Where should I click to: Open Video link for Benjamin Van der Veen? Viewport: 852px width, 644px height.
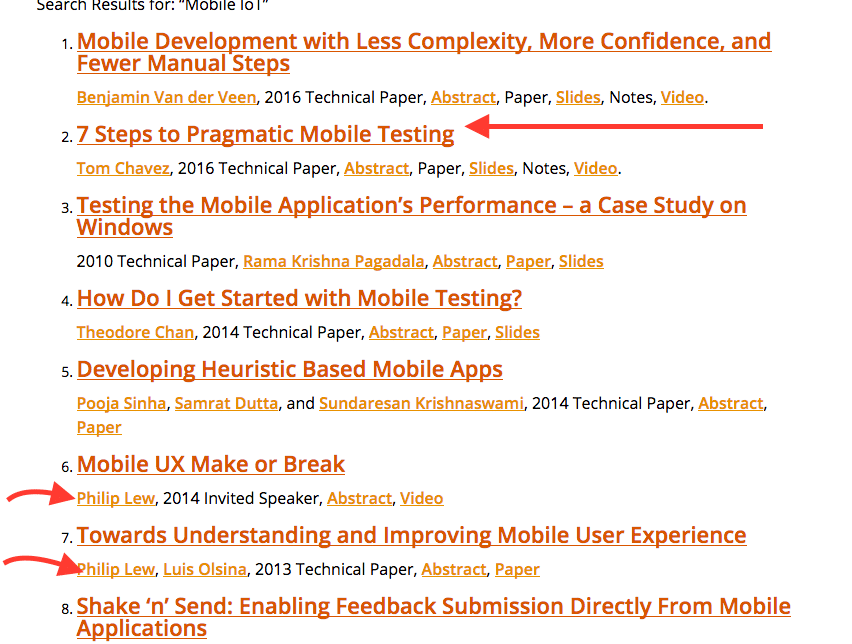pos(682,97)
